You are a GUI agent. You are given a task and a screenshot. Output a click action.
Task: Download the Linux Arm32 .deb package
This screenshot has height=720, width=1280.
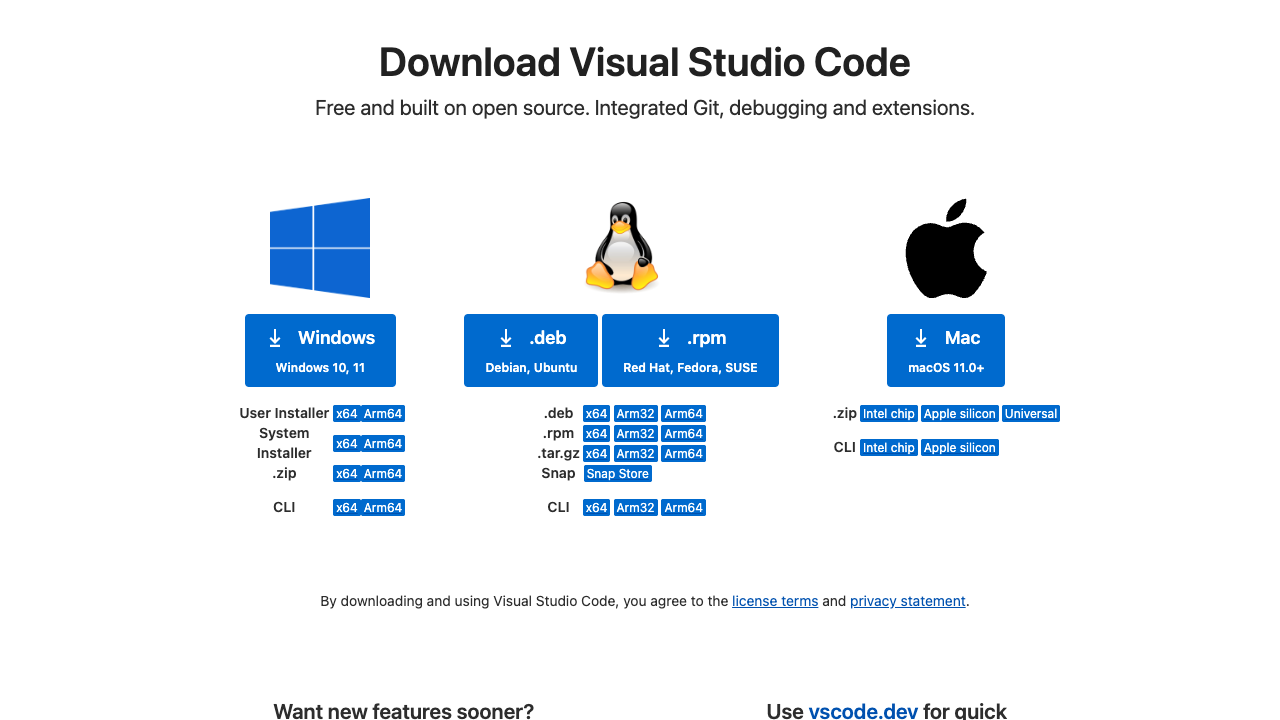[635, 413]
